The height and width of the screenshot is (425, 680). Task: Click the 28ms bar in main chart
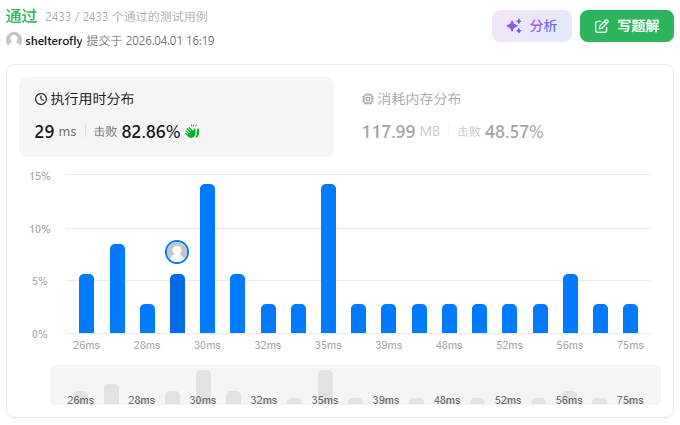147,318
